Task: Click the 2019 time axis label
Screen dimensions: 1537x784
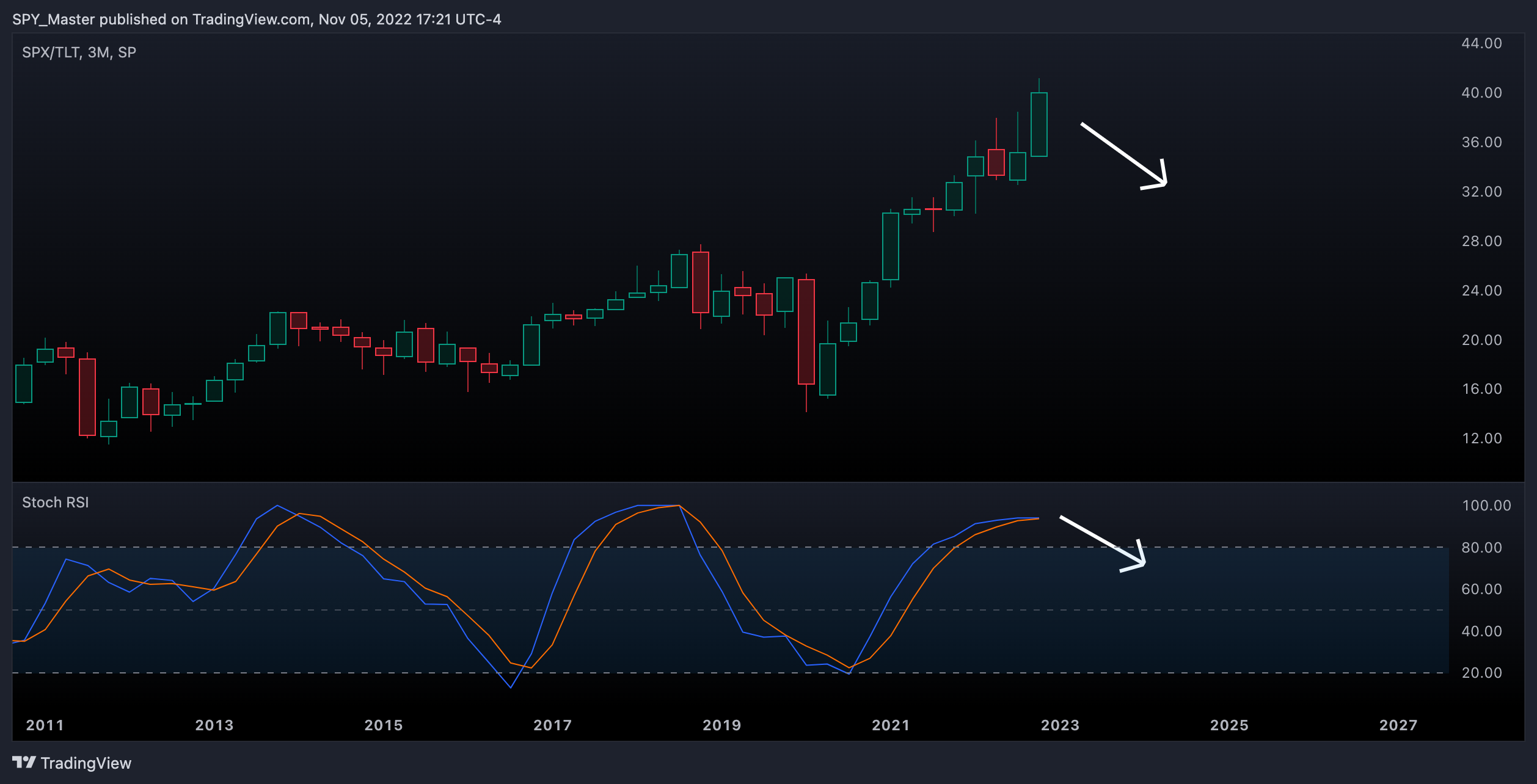Action: click(721, 725)
